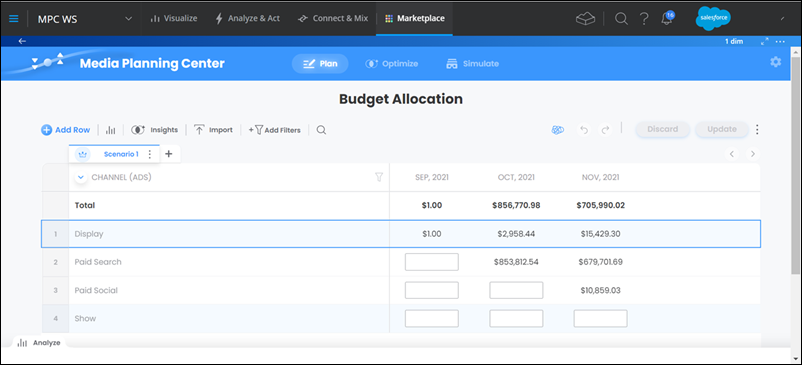
Task: Open the Analyze & Act tab
Action: tap(248, 18)
